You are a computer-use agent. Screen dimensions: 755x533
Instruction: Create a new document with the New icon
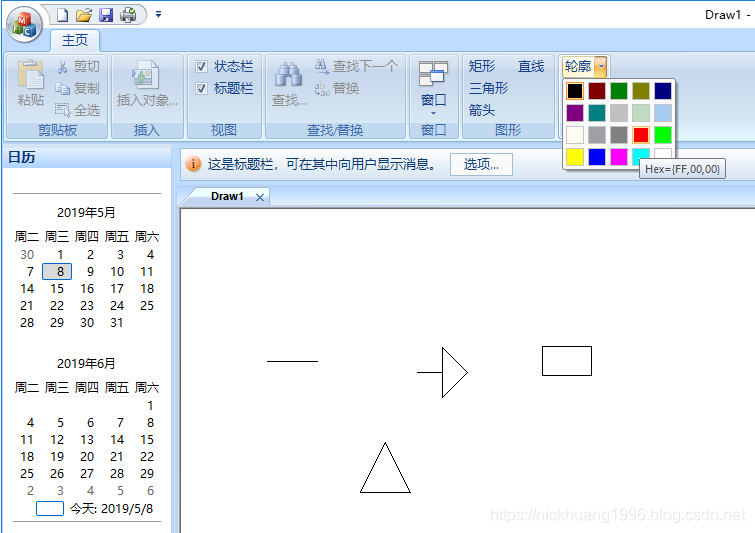pyautogui.click(x=63, y=15)
